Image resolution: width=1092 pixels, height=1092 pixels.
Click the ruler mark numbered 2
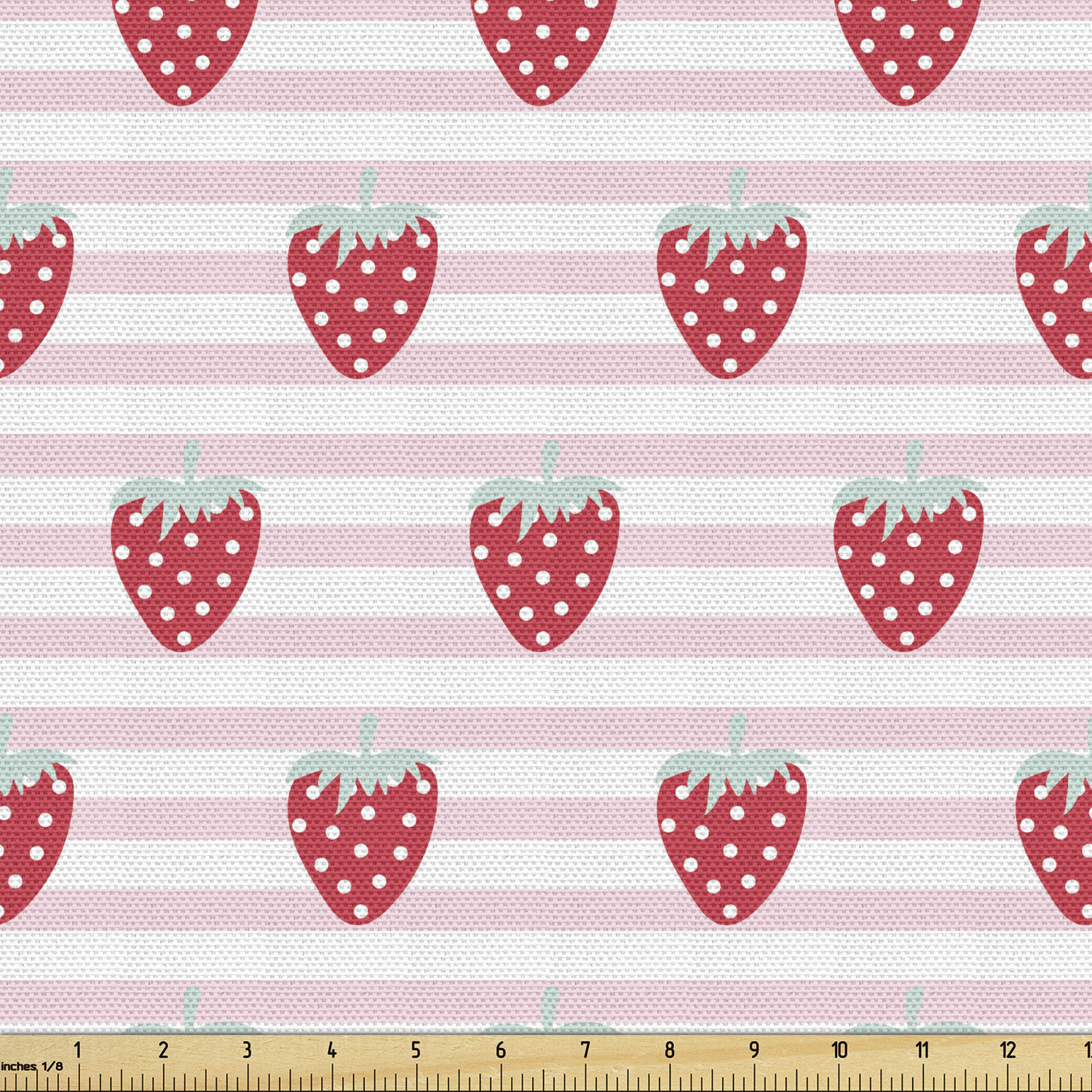pyautogui.click(x=163, y=1050)
